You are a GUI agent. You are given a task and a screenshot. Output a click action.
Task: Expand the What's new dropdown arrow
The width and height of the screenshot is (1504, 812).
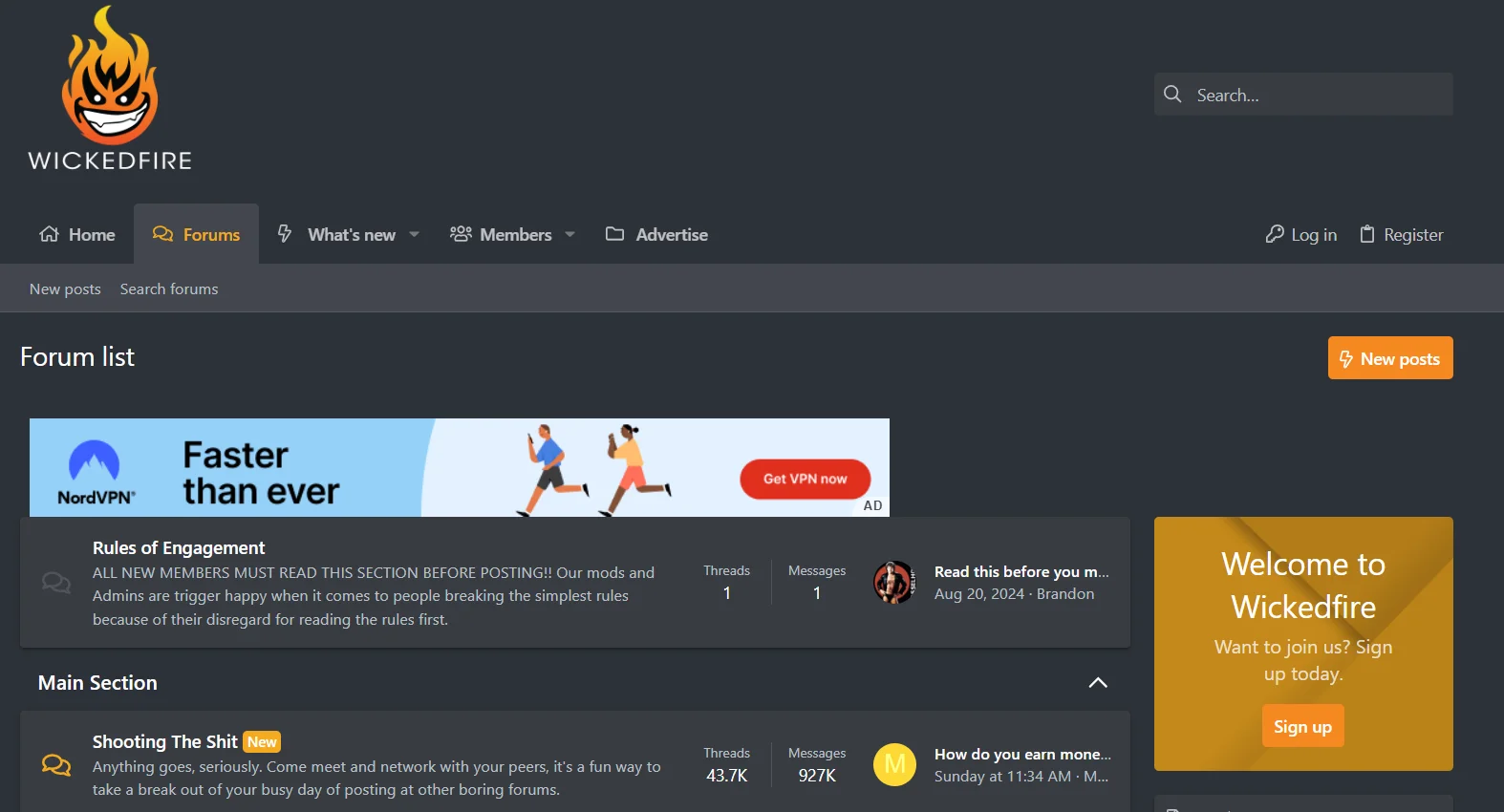click(415, 235)
